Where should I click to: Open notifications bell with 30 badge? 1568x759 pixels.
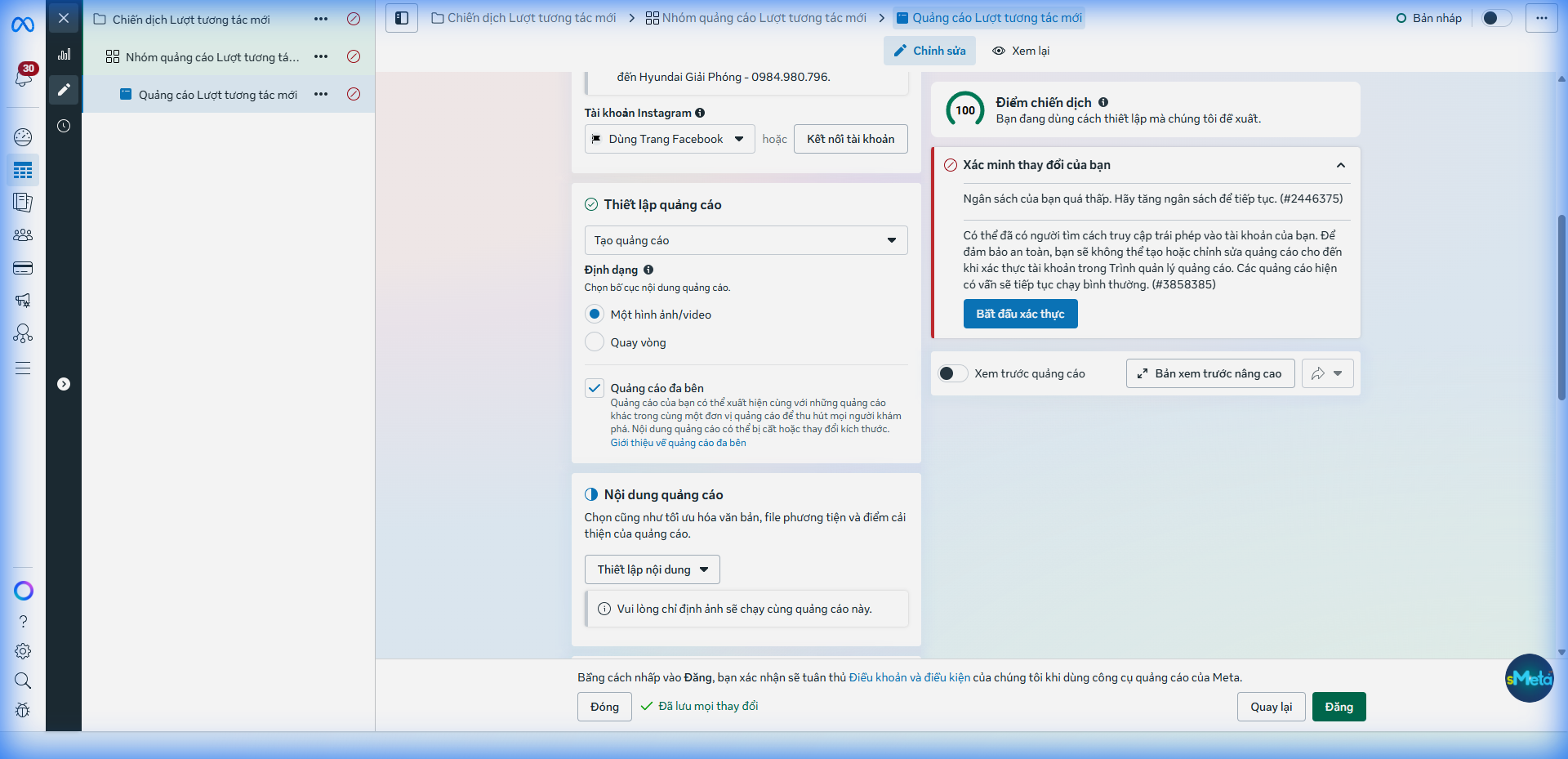point(23,77)
